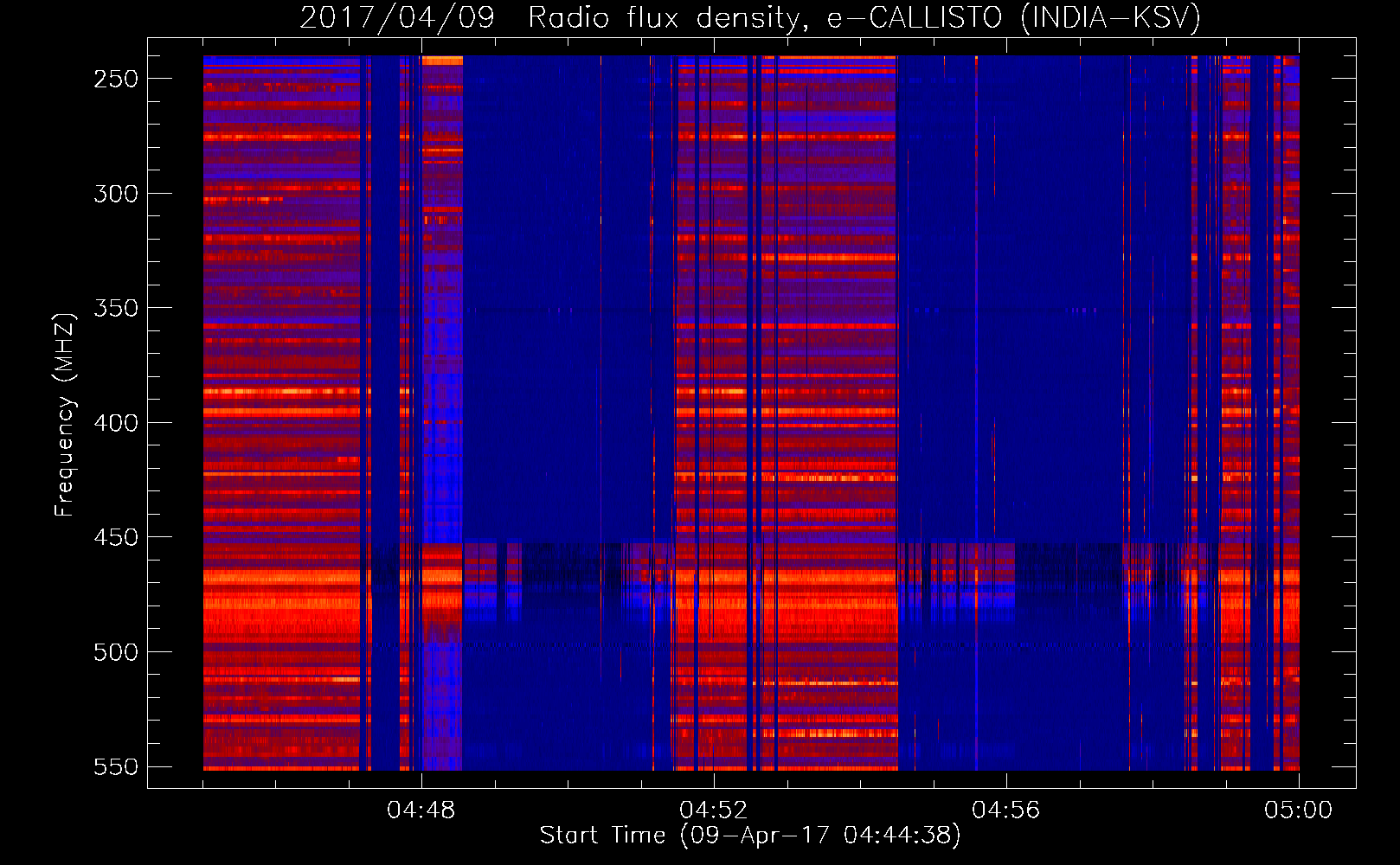
Task: Click the plot title '2017/04/09 Radio flux density'
Action: (x=554, y=17)
